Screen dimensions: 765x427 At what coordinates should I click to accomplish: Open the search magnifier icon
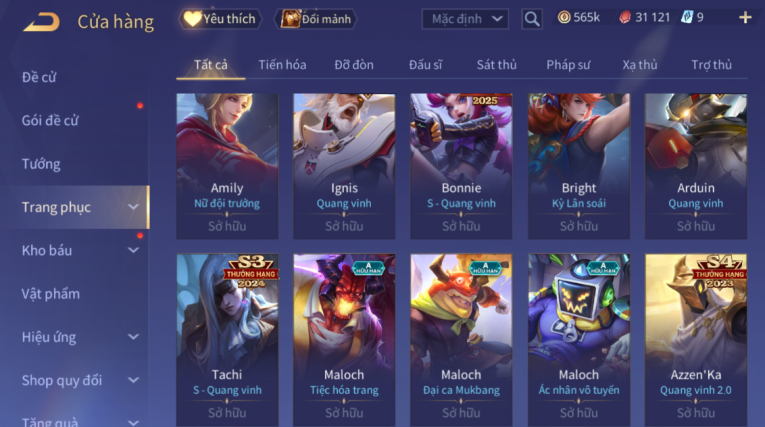click(532, 19)
